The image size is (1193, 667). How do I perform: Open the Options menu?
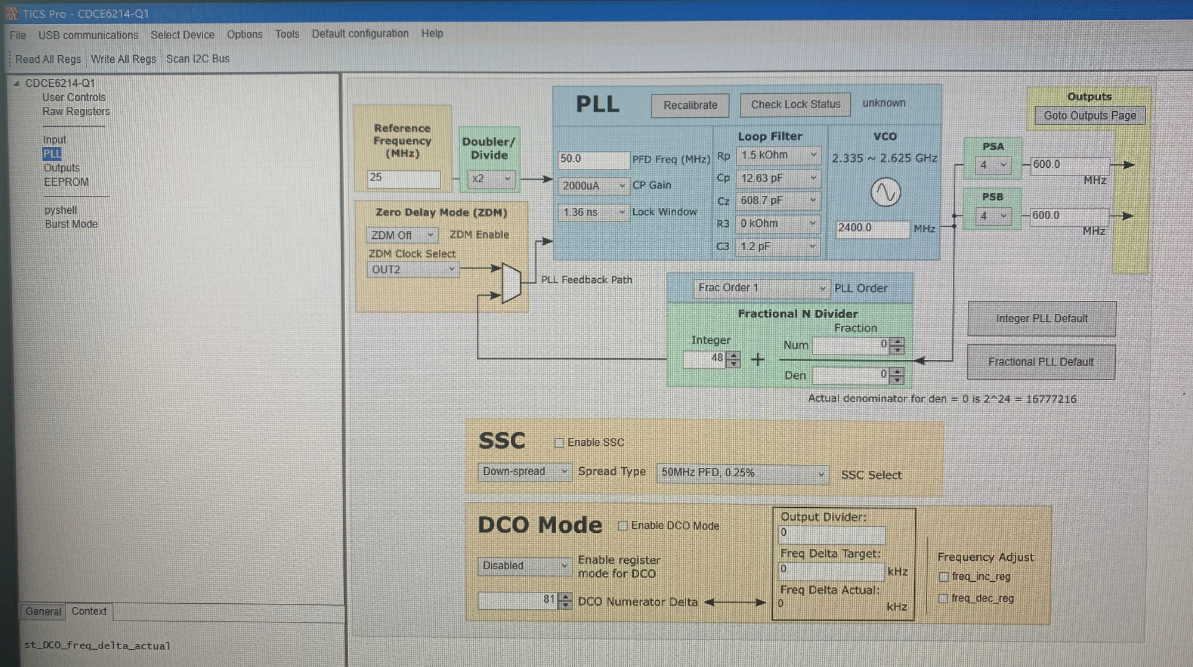point(244,34)
